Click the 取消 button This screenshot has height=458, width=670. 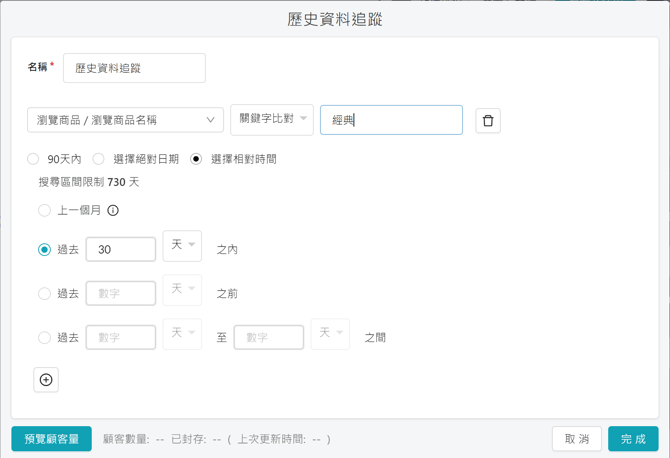pos(577,439)
